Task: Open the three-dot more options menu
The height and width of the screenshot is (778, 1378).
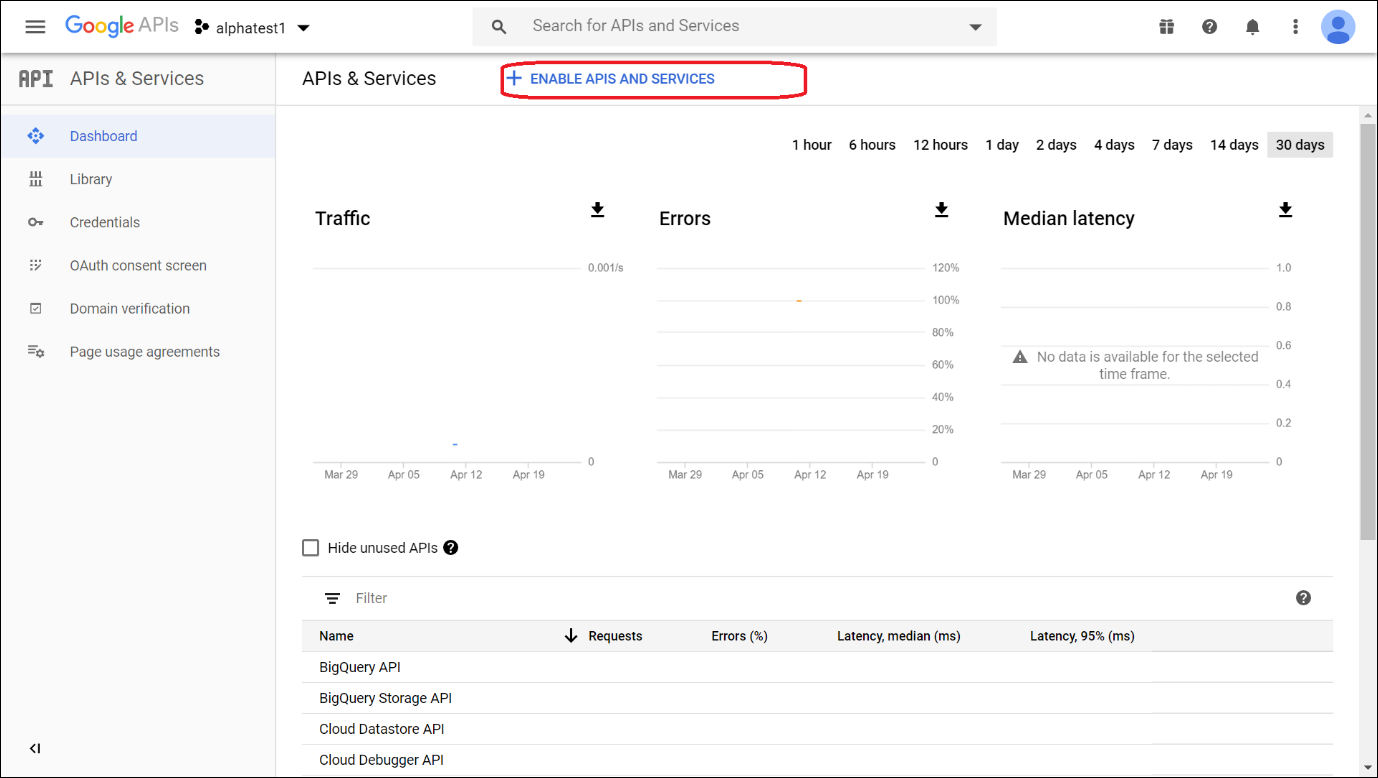Action: pyautogui.click(x=1295, y=27)
